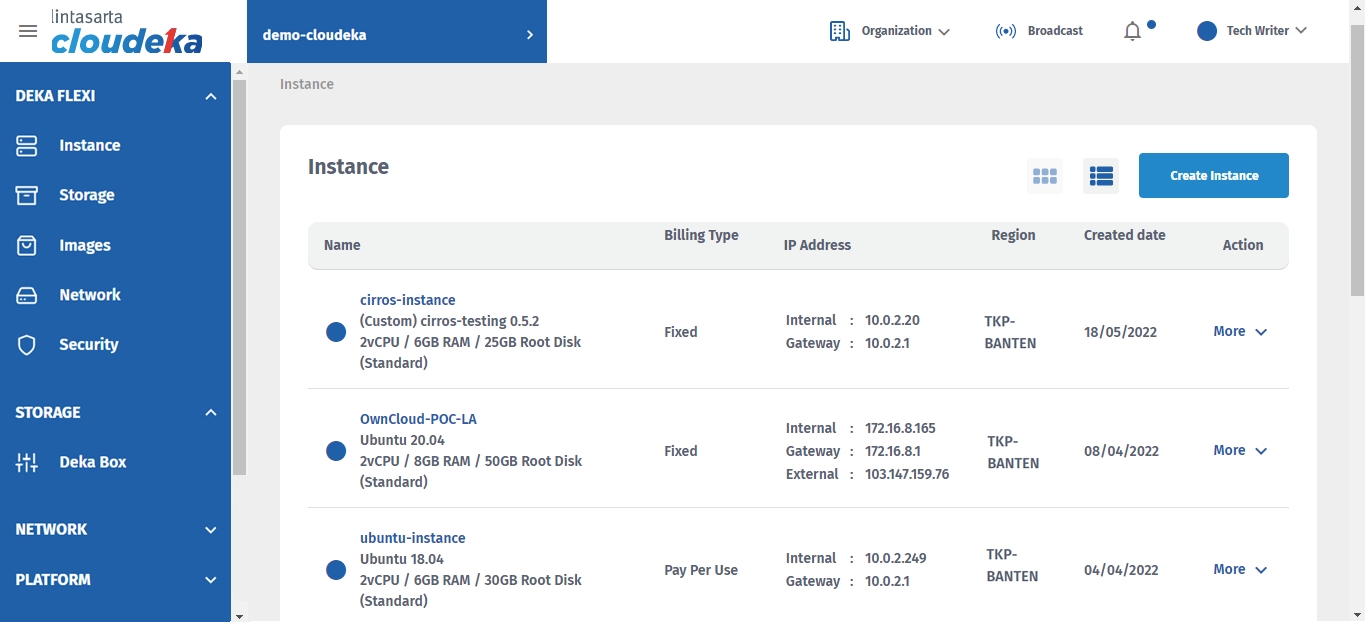Image resolution: width=1366 pixels, height=622 pixels.
Task: Switch to grid view layout
Action: tap(1045, 176)
